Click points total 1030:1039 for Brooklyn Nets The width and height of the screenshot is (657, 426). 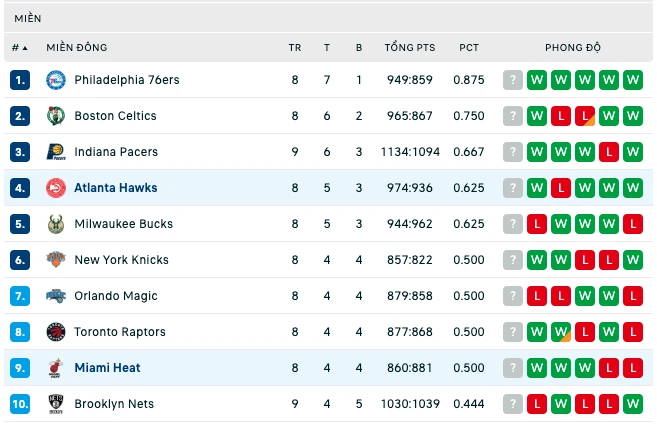coord(410,404)
